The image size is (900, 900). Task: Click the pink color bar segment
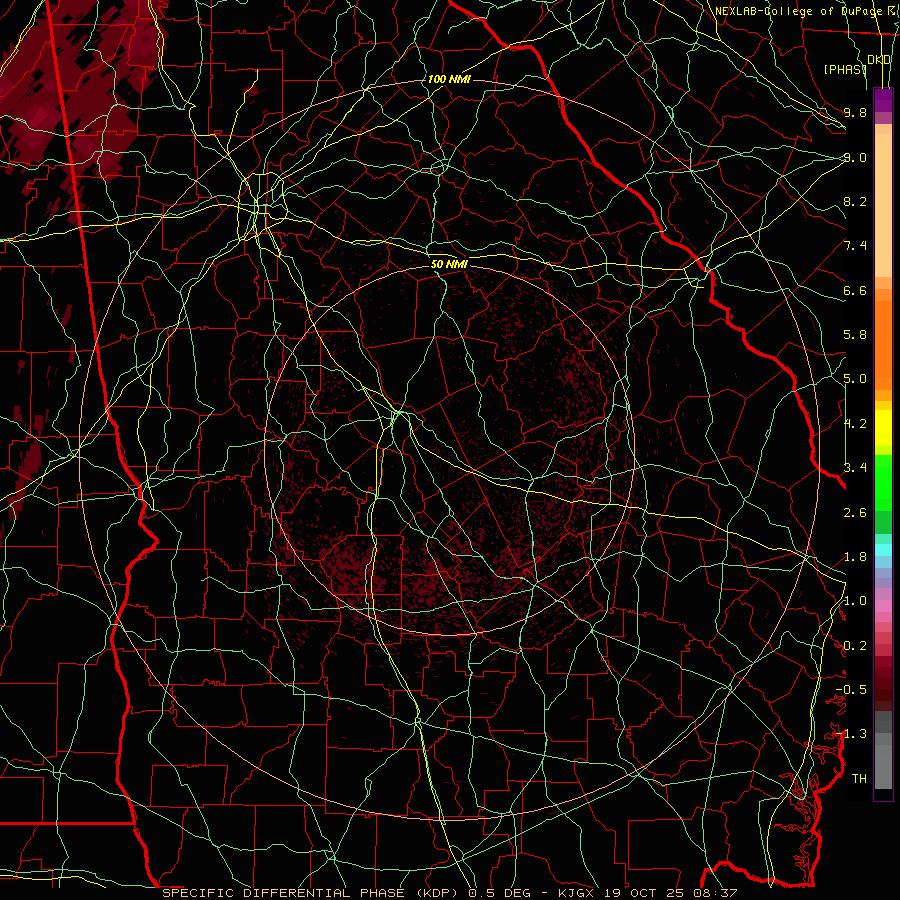tap(883, 606)
